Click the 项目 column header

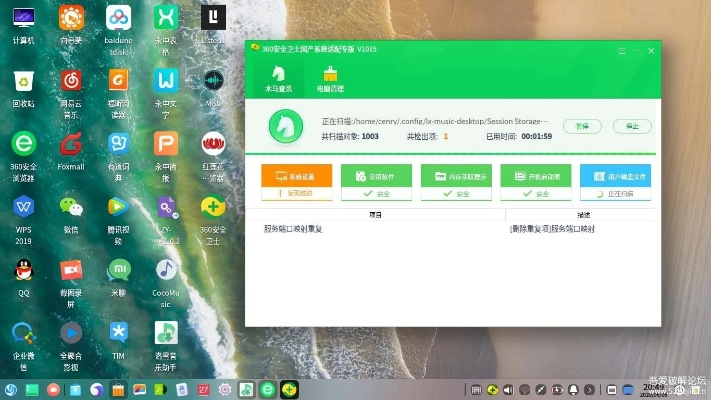(376, 214)
